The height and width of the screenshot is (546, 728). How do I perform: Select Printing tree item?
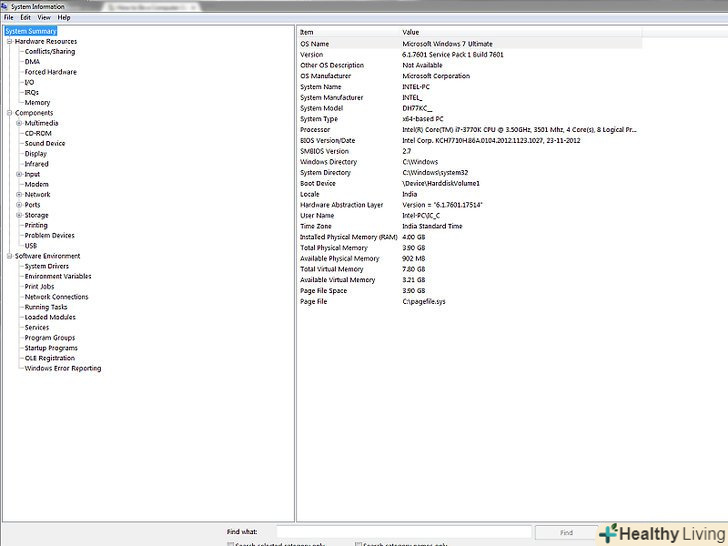[x=36, y=225]
